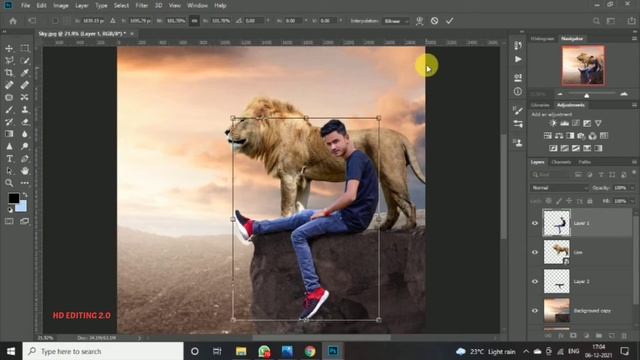Open the Window menu
The height and width of the screenshot is (360, 640).
point(198,6)
